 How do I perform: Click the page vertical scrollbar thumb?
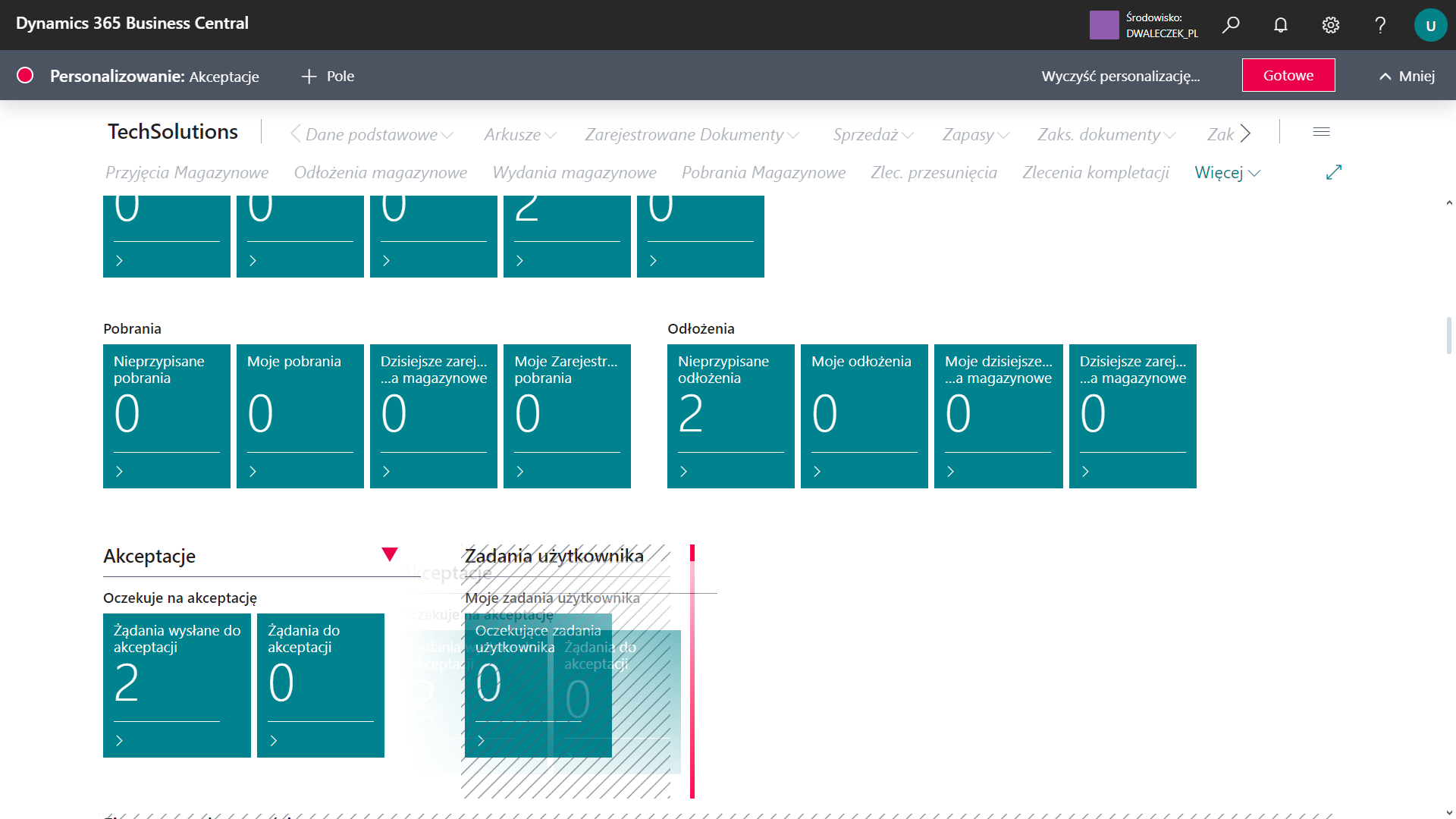pyautogui.click(x=1449, y=335)
